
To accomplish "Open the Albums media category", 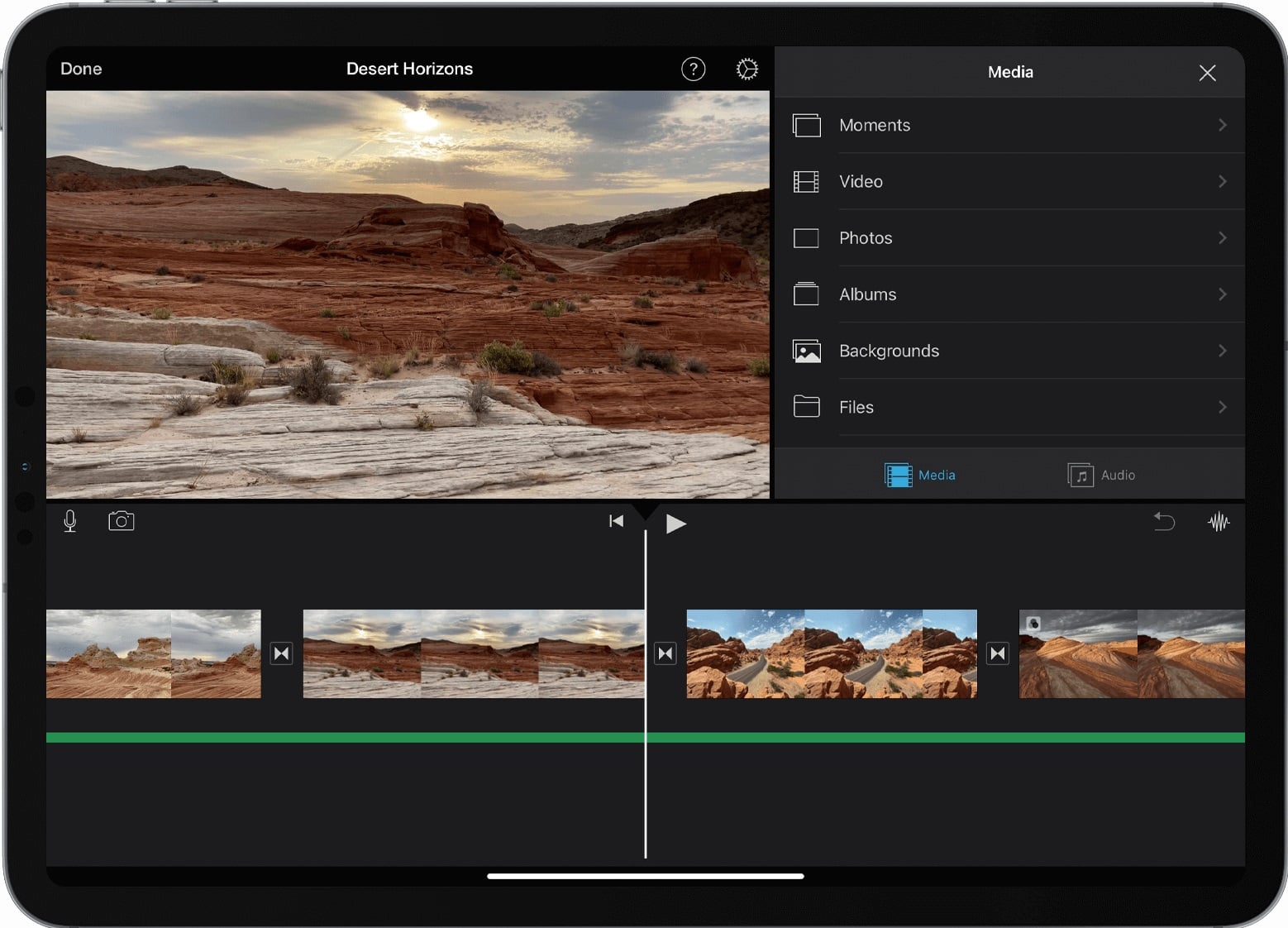I will click(1010, 294).
